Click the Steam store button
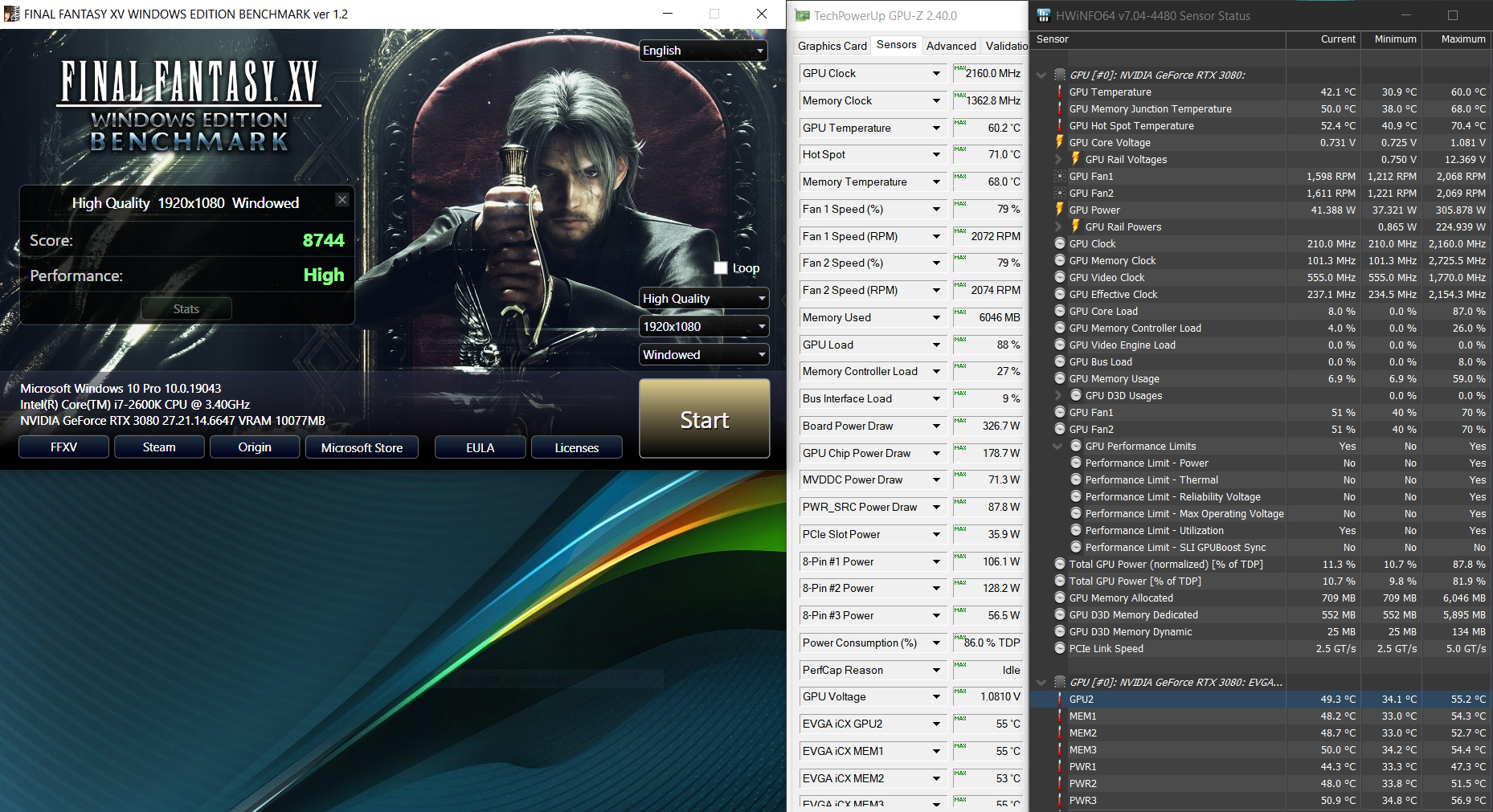Image resolution: width=1493 pixels, height=812 pixels. click(159, 447)
